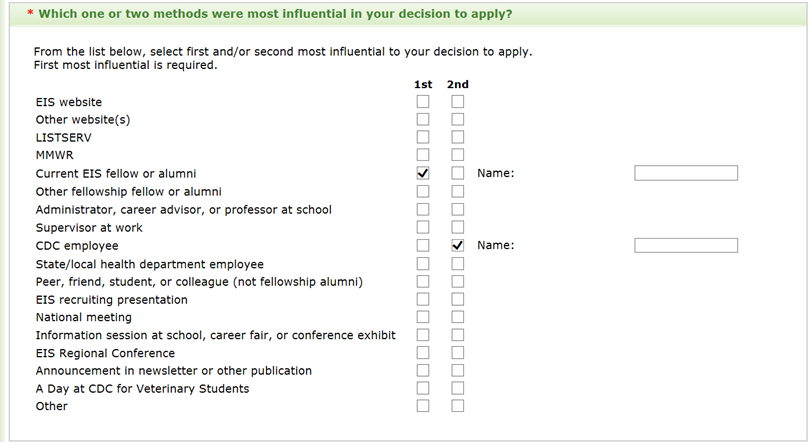Check 1st box for Supervisor at work
811x442 pixels.
tap(423, 228)
